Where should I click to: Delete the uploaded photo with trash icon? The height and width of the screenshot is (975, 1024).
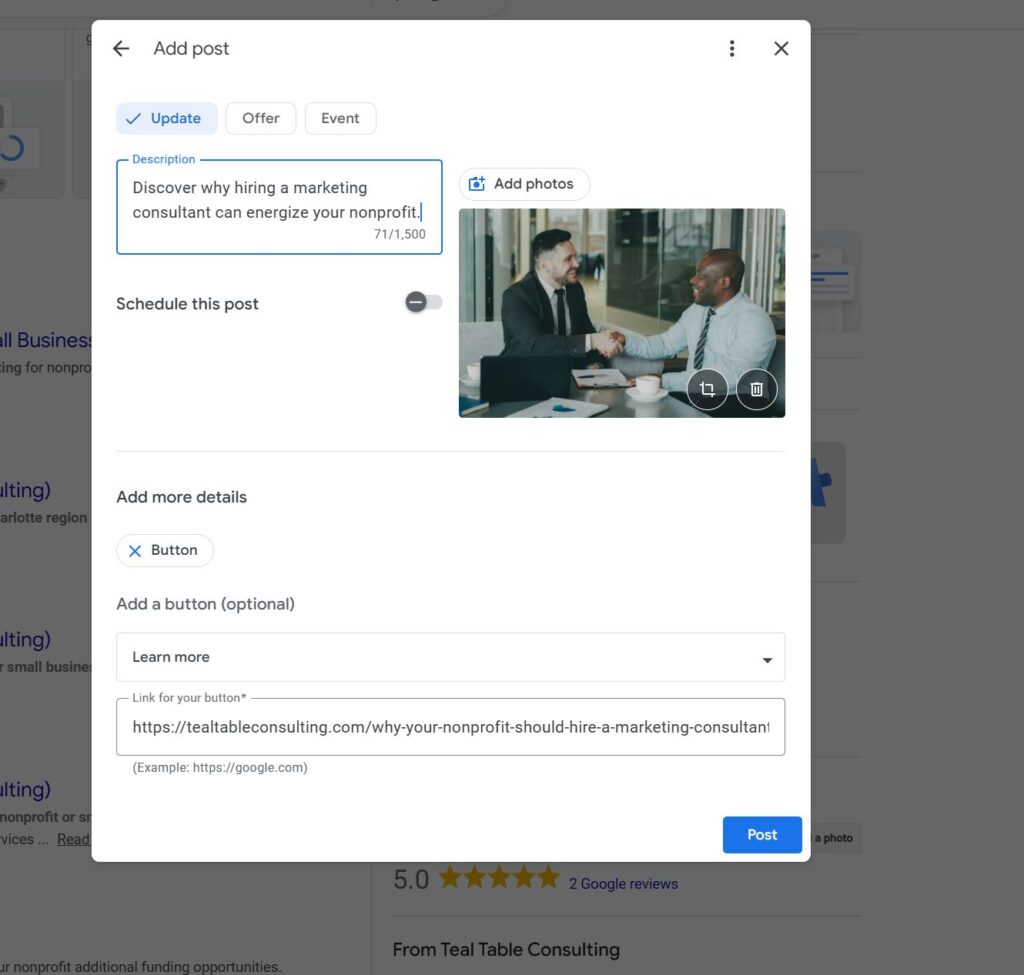pyautogui.click(x=756, y=389)
